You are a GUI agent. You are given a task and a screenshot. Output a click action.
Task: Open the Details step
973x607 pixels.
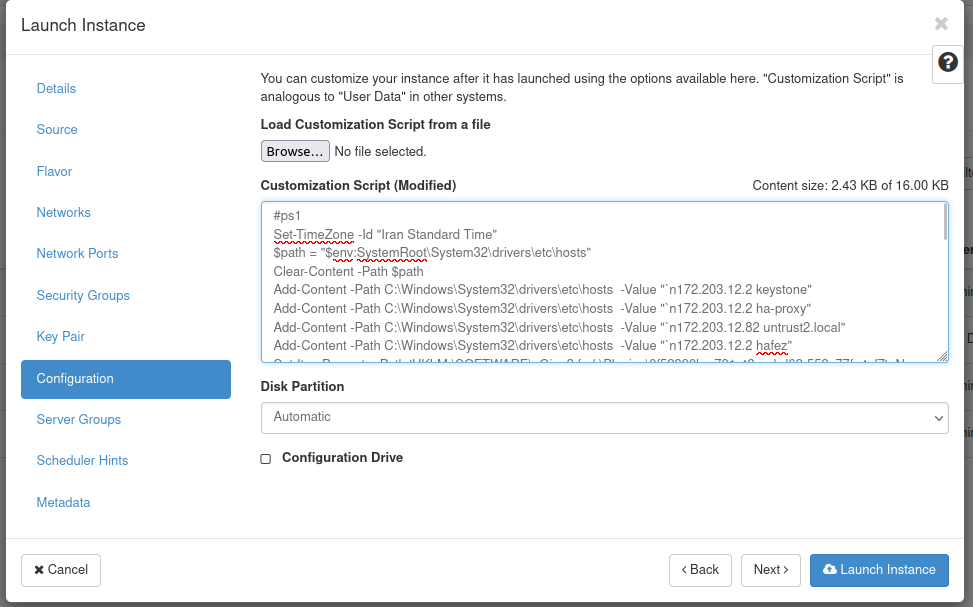56,89
